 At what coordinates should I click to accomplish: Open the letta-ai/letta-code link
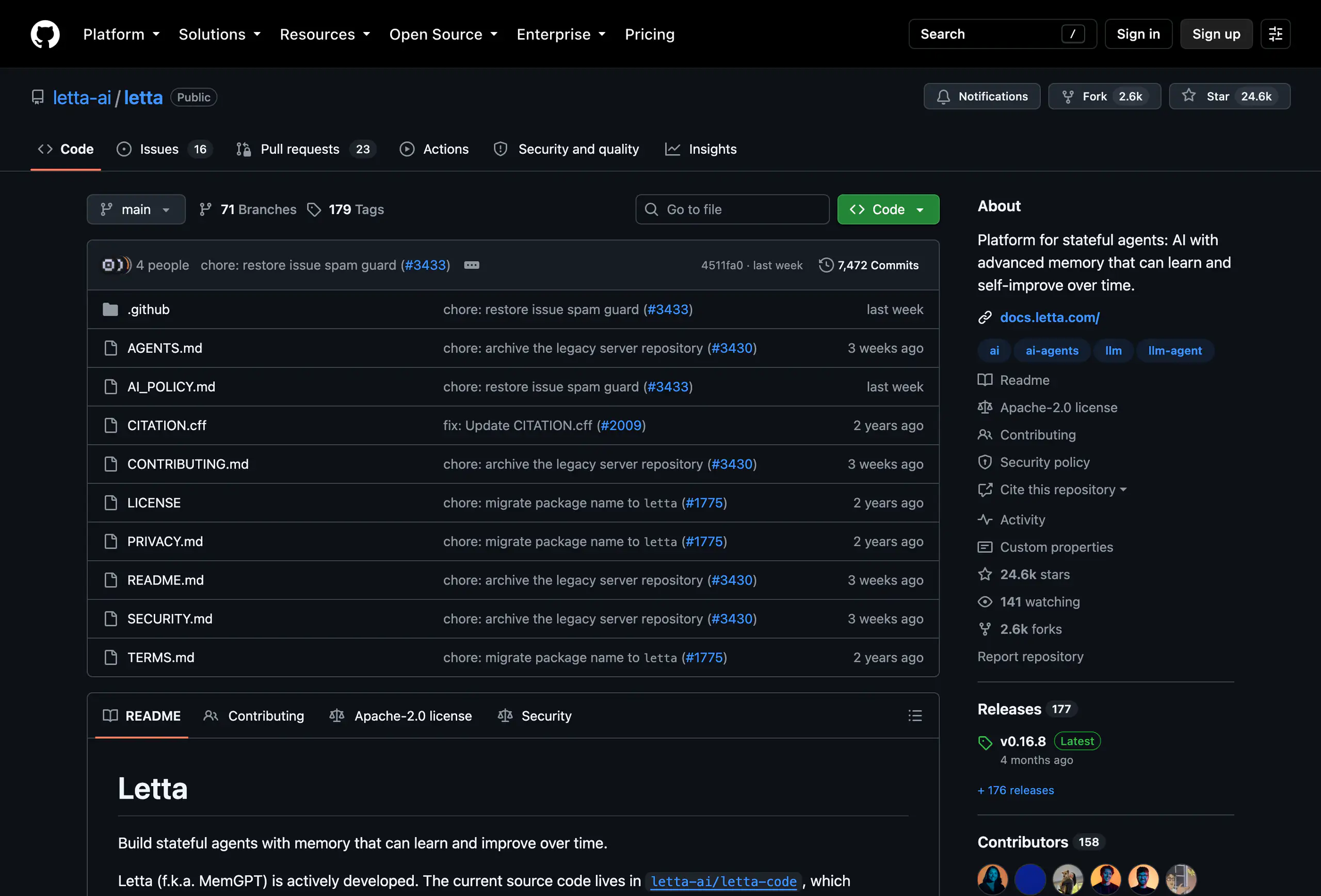(723, 882)
